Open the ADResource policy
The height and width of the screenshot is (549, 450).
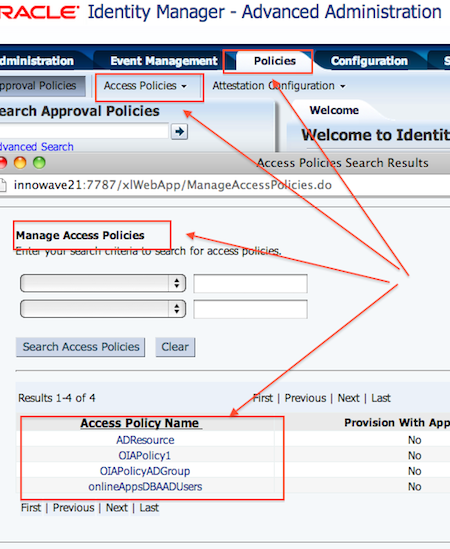145,440
